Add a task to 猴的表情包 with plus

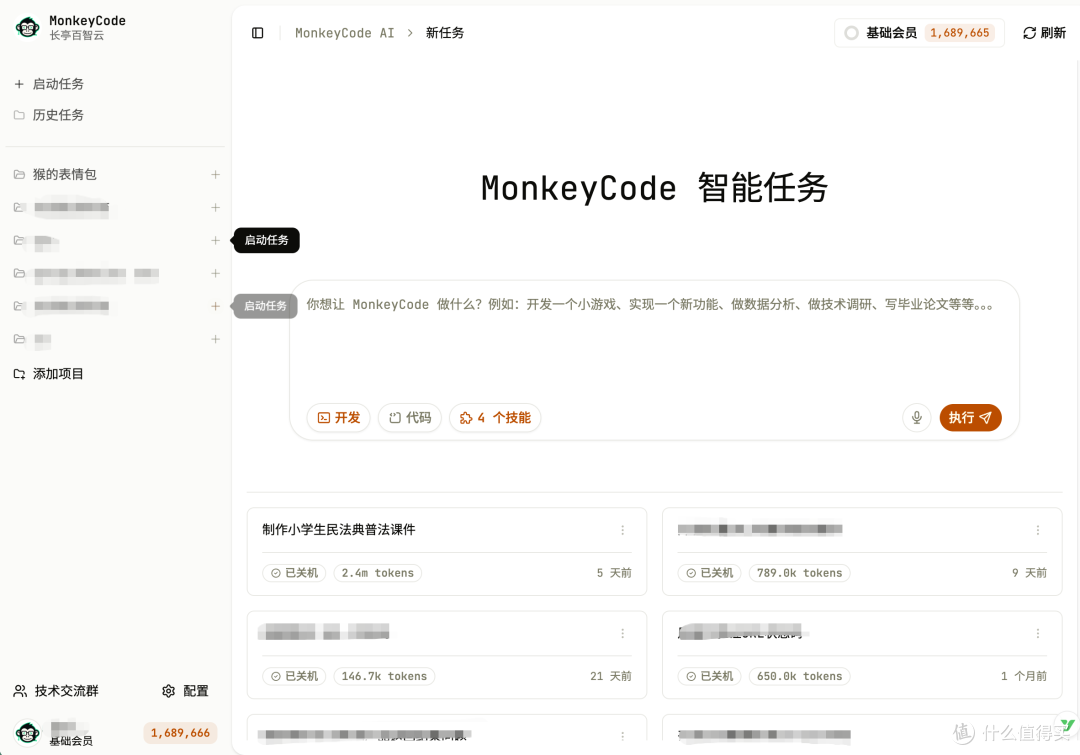(216, 174)
